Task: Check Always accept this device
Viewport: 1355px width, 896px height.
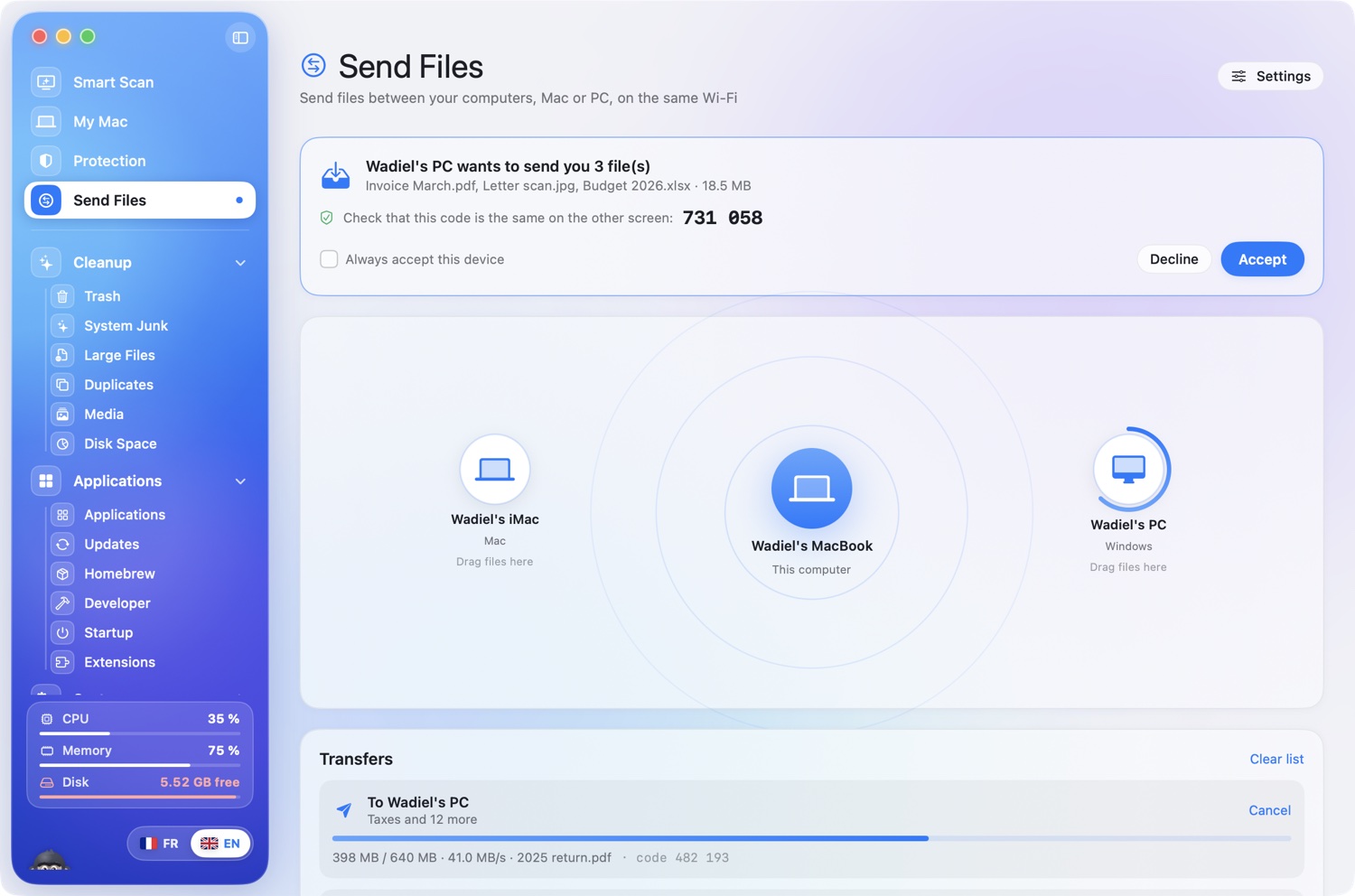Action: point(329,259)
